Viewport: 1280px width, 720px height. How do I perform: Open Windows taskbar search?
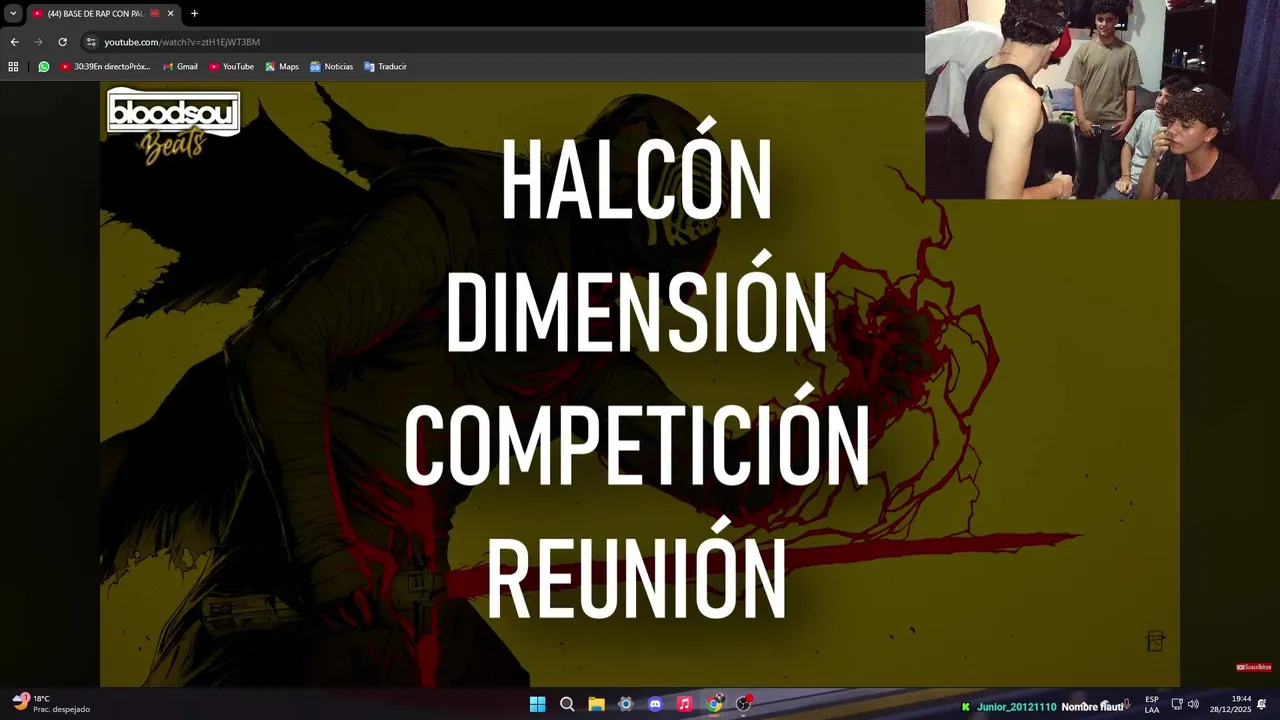[x=567, y=704]
